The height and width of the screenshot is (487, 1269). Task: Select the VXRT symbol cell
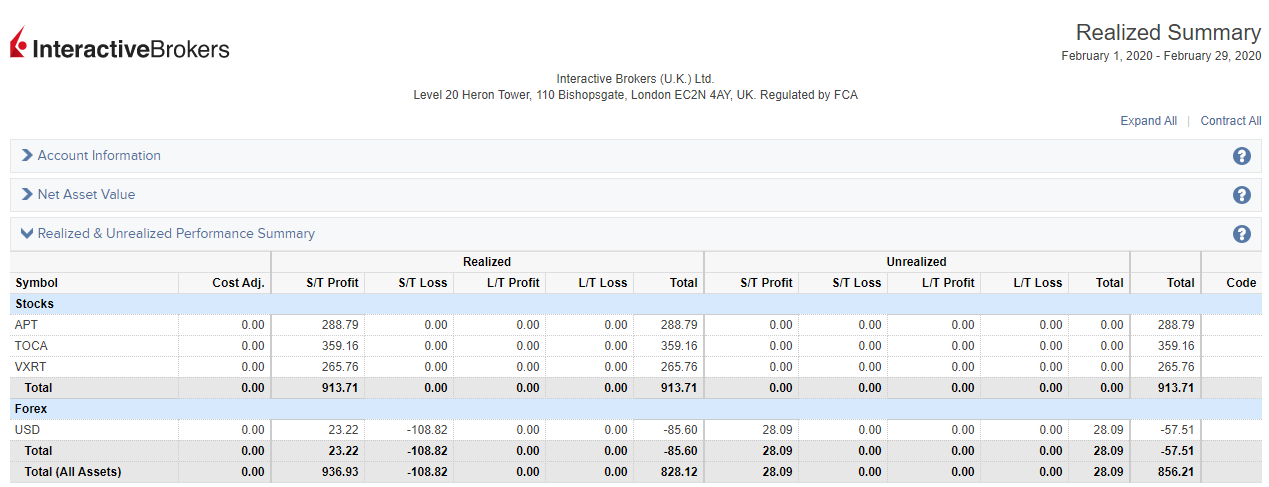(x=31, y=367)
